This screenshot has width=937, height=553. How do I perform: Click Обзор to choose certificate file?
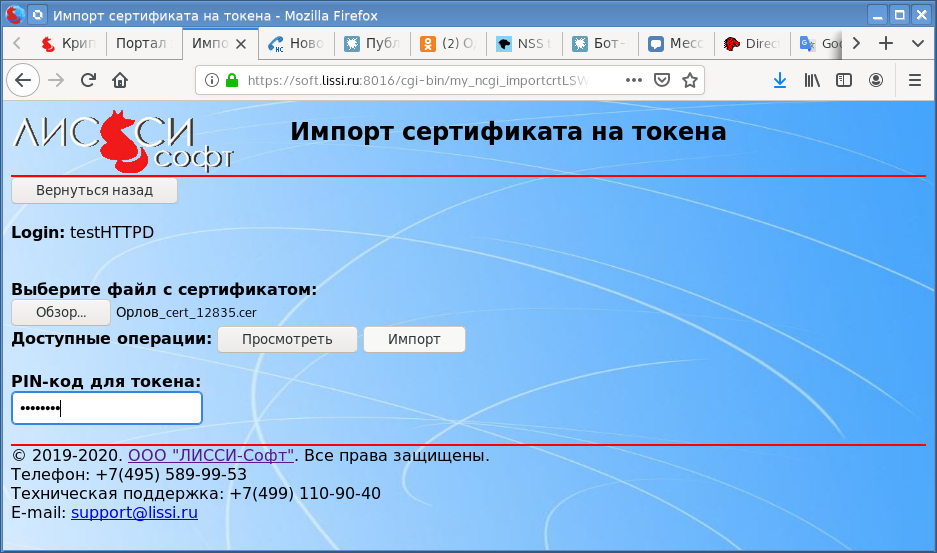pos(61,312)
